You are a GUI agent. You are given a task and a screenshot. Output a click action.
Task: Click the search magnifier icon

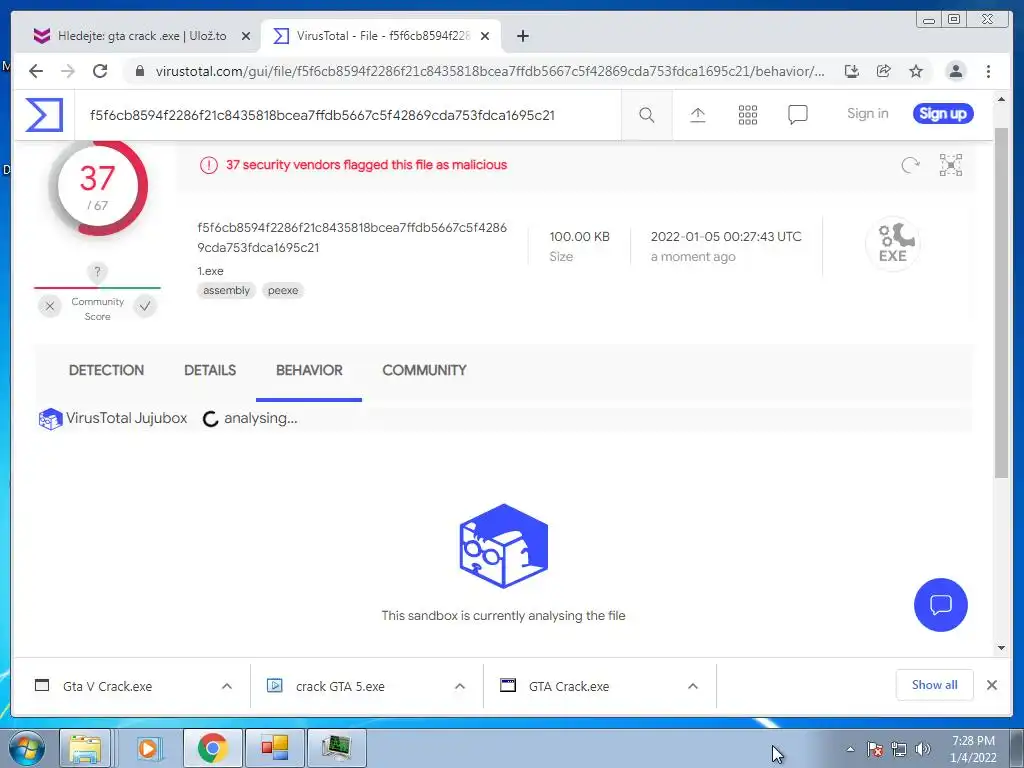(x=647, y=115)
